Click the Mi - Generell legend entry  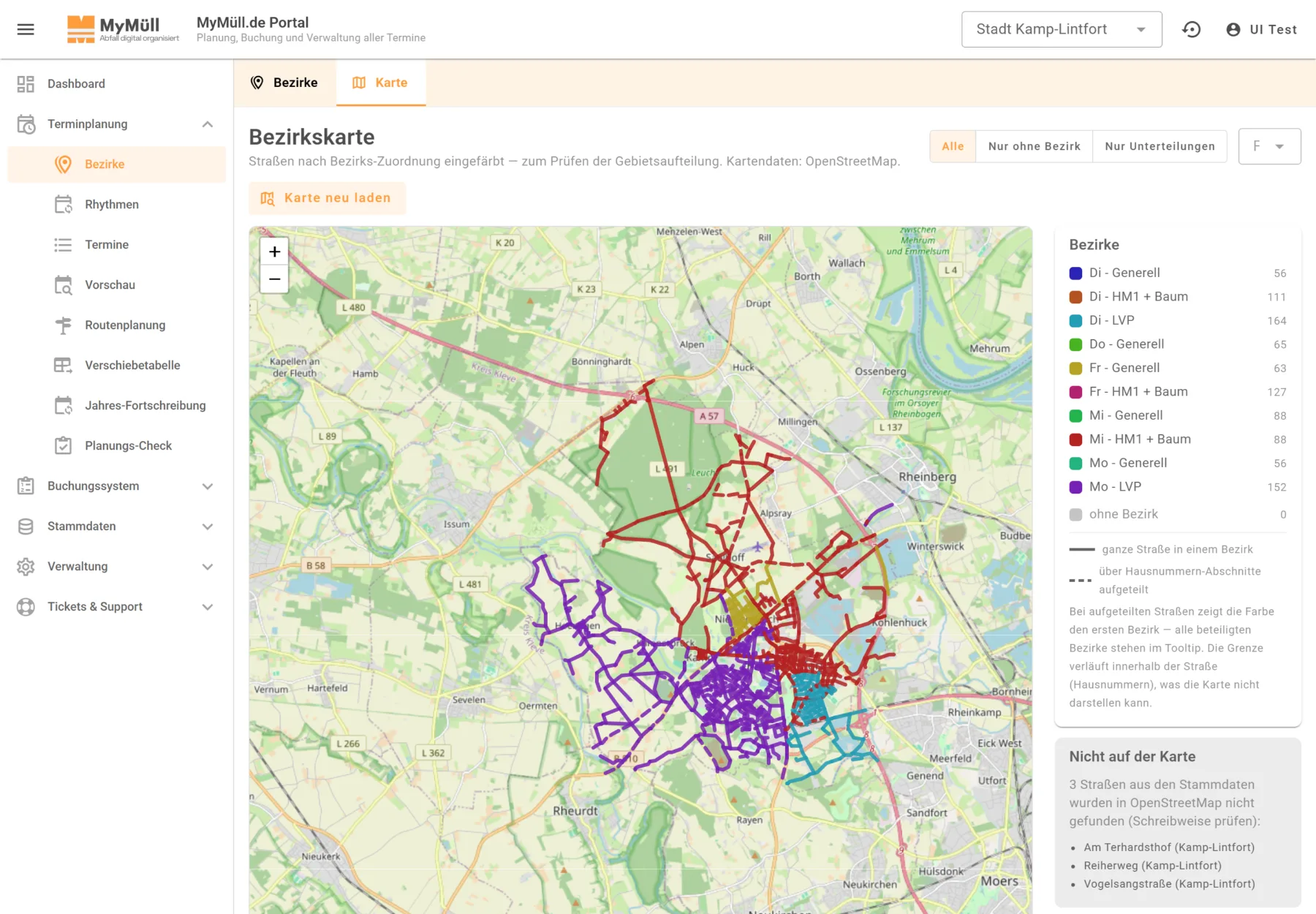coord(1178,416)
